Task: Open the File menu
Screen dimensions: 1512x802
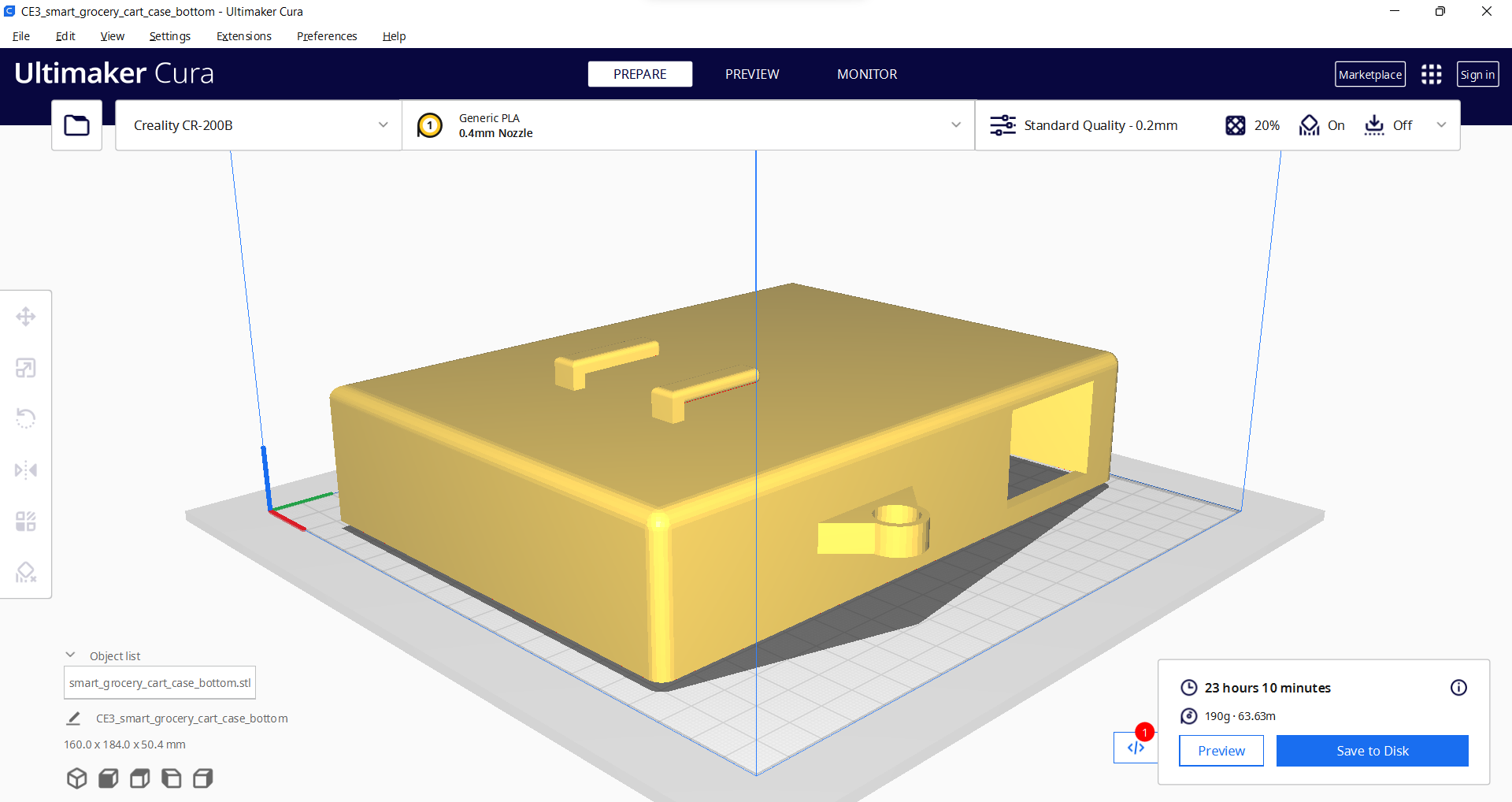Action: 21,36
